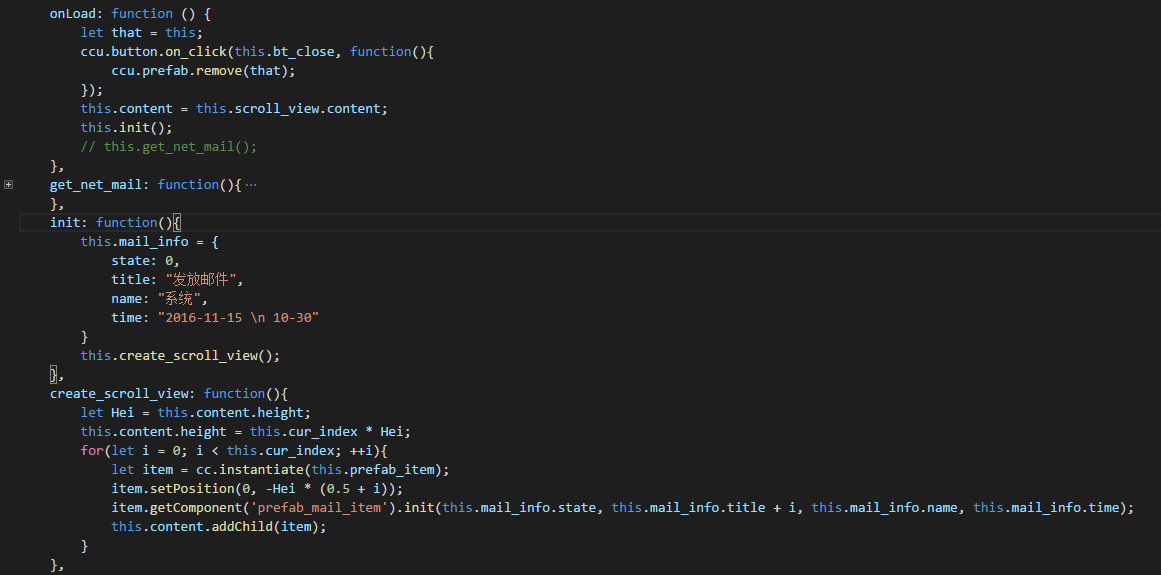Click the item.setPosition call

257,488
